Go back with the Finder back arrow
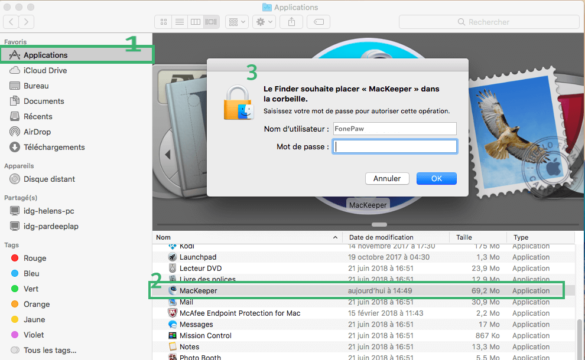This screenshot has width=585, height=360. click(x=11, y=22)
